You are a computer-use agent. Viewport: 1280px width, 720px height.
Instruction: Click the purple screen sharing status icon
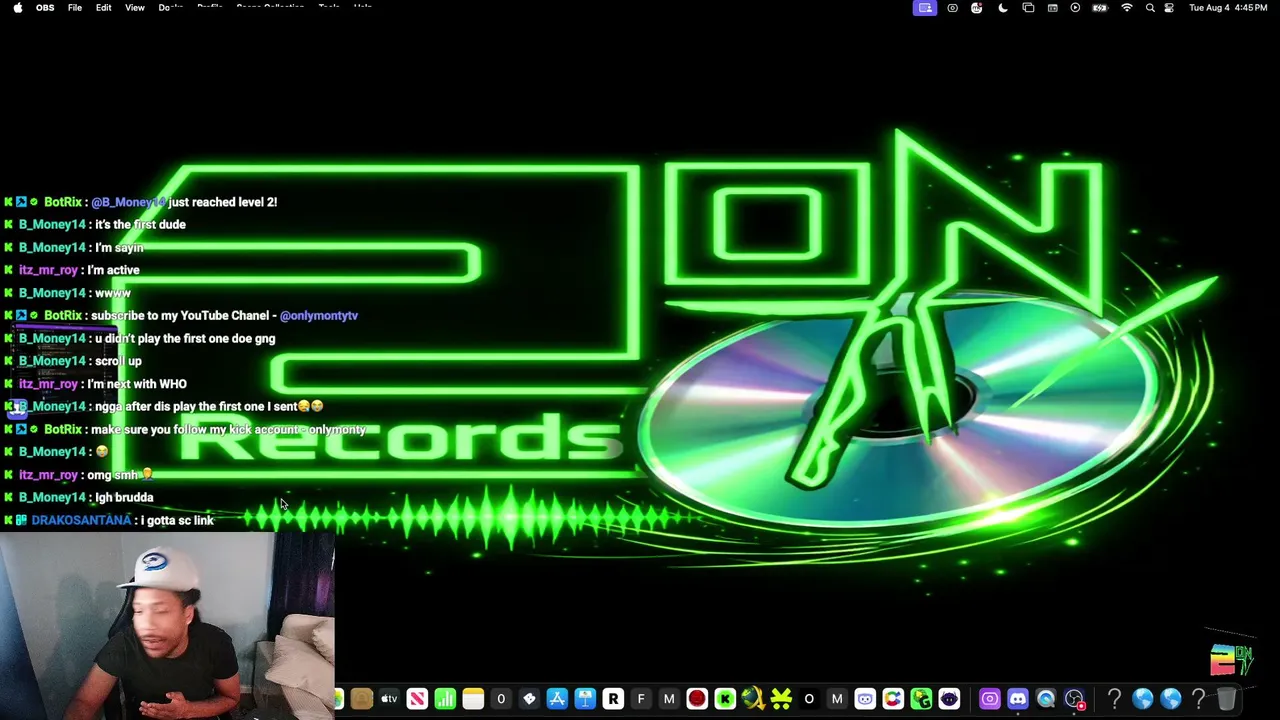tap(925, 7)
